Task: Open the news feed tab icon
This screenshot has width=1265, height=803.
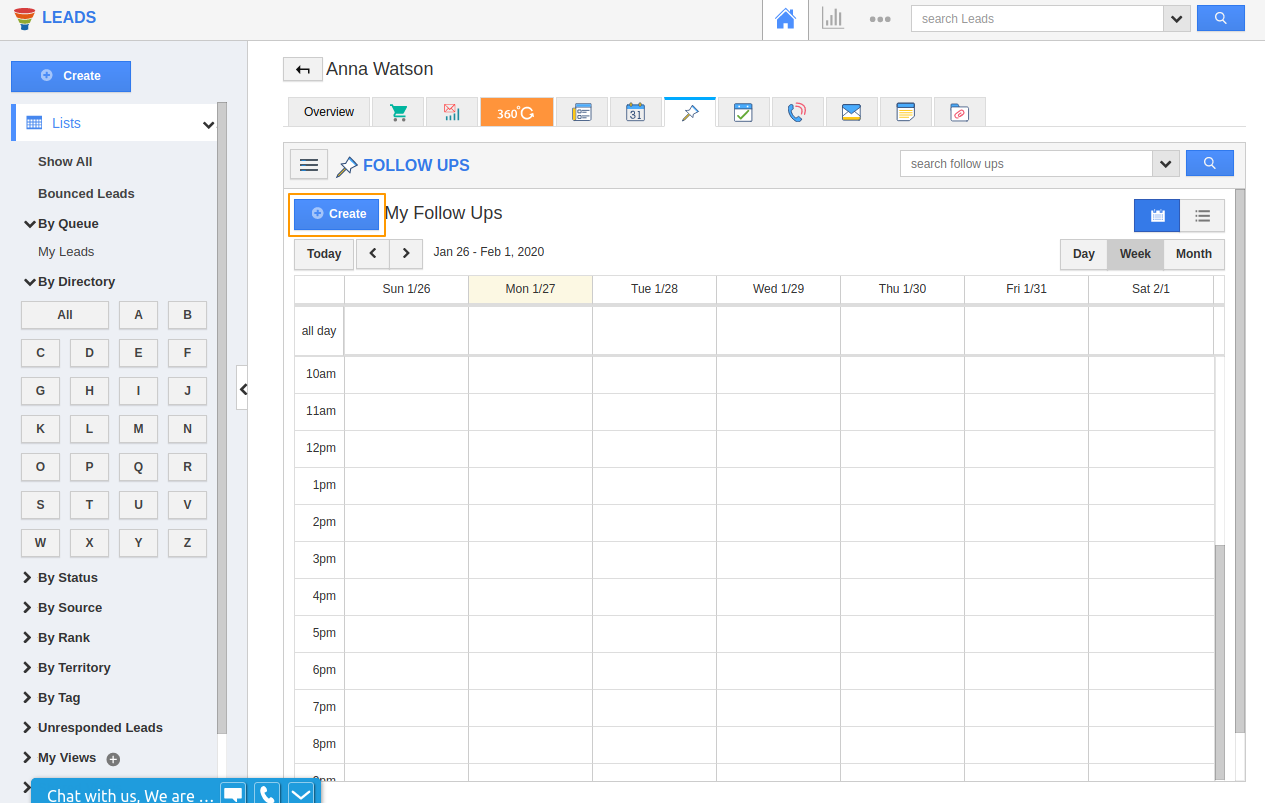Action: tap(582, 112)
